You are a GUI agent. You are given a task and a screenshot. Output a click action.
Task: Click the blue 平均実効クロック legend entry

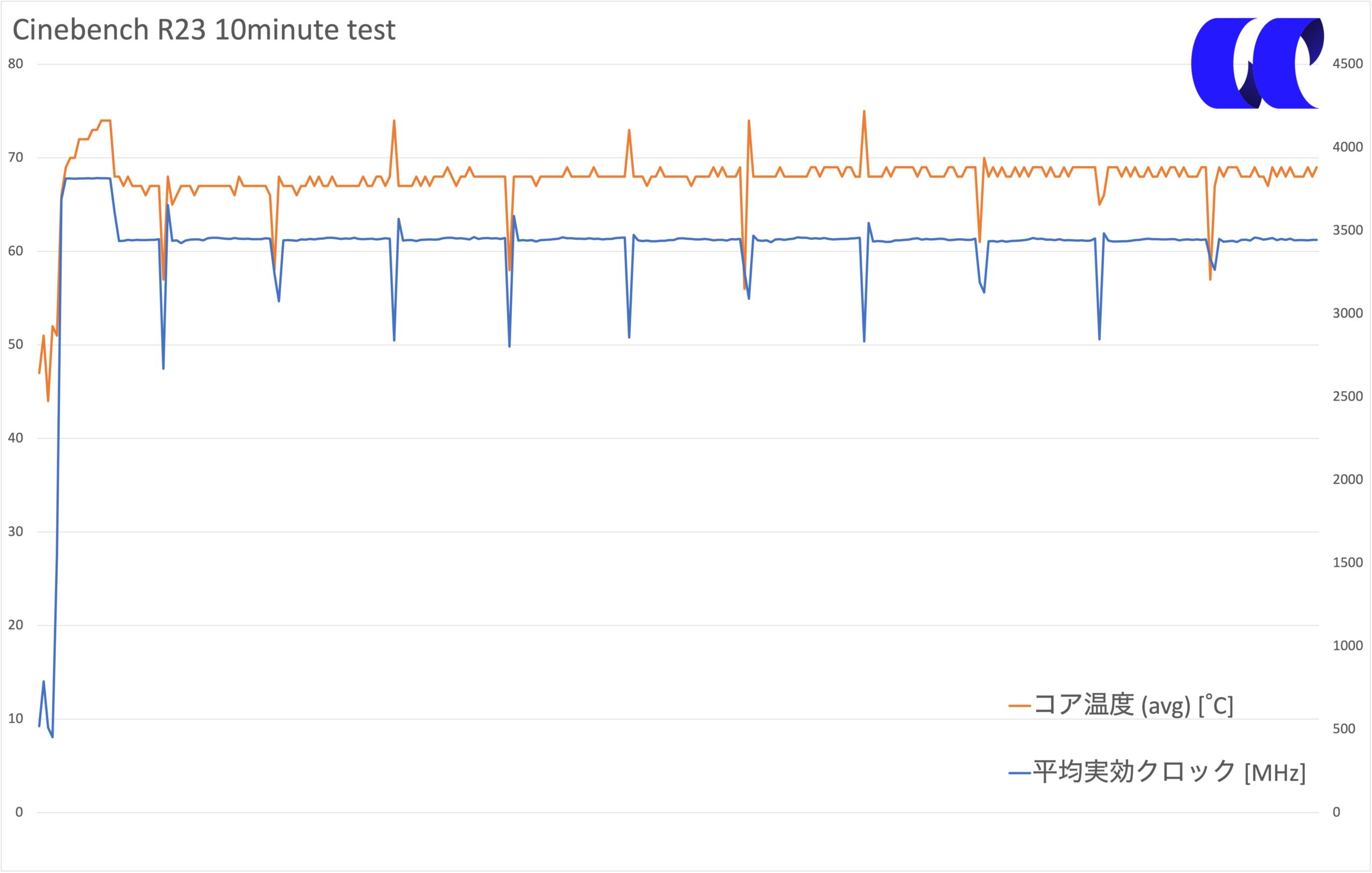[1157, 773]
